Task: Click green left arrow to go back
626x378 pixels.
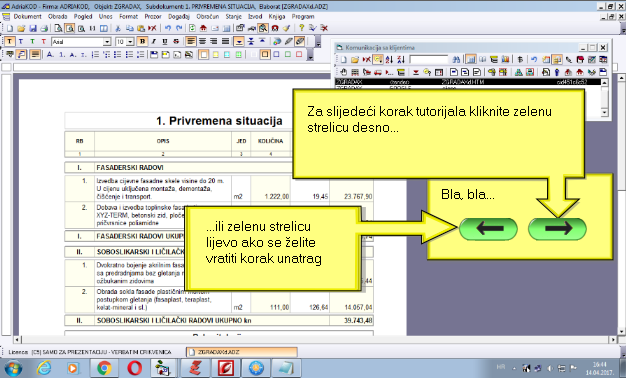Action: click(x=488, y=229)
